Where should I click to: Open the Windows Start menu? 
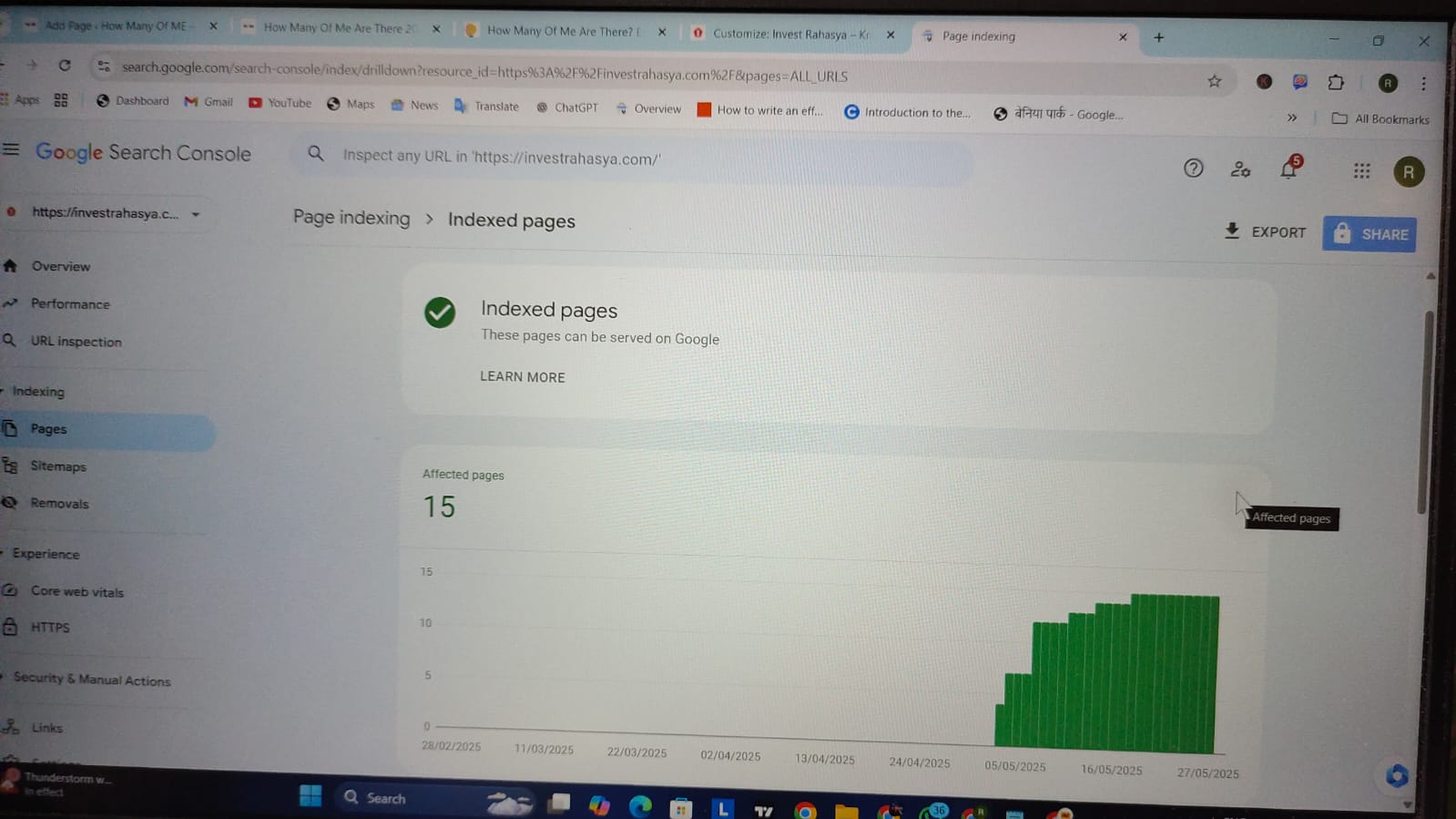click(x=310, y=796)
